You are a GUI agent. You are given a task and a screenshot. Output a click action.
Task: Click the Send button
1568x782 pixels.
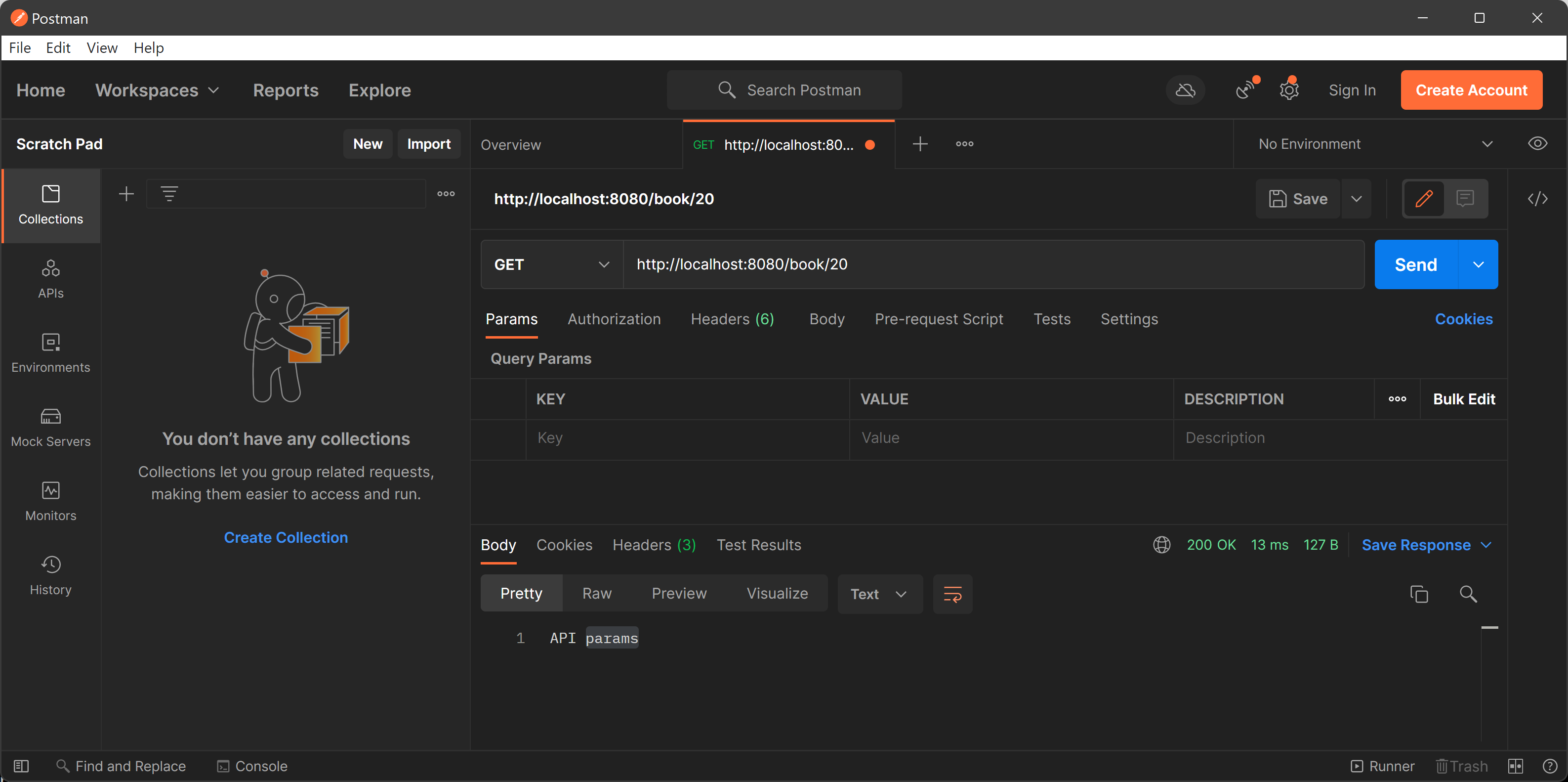tap(1416, 264)
